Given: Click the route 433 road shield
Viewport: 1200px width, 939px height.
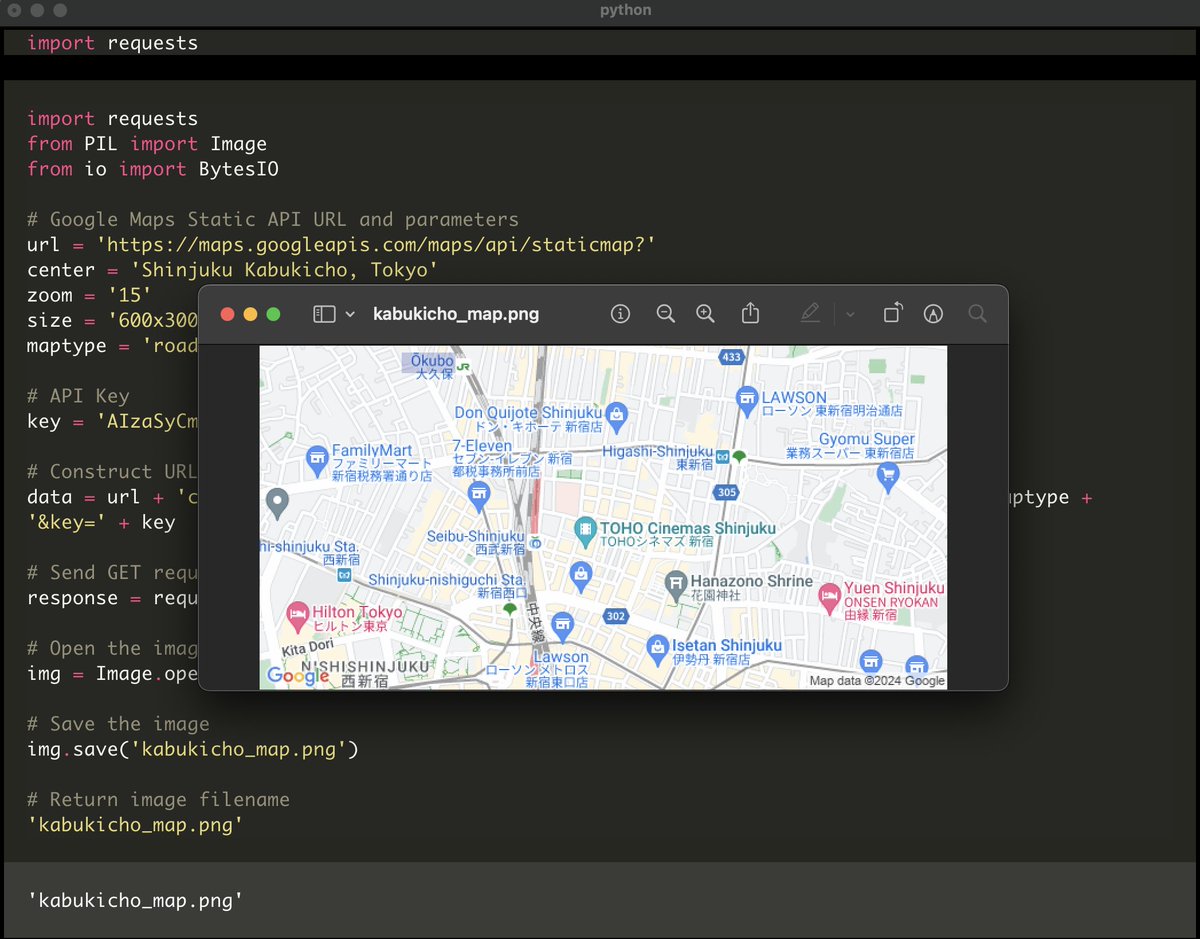Looking at the screenshot, I should pyautogui.click(x=732, y=357).
